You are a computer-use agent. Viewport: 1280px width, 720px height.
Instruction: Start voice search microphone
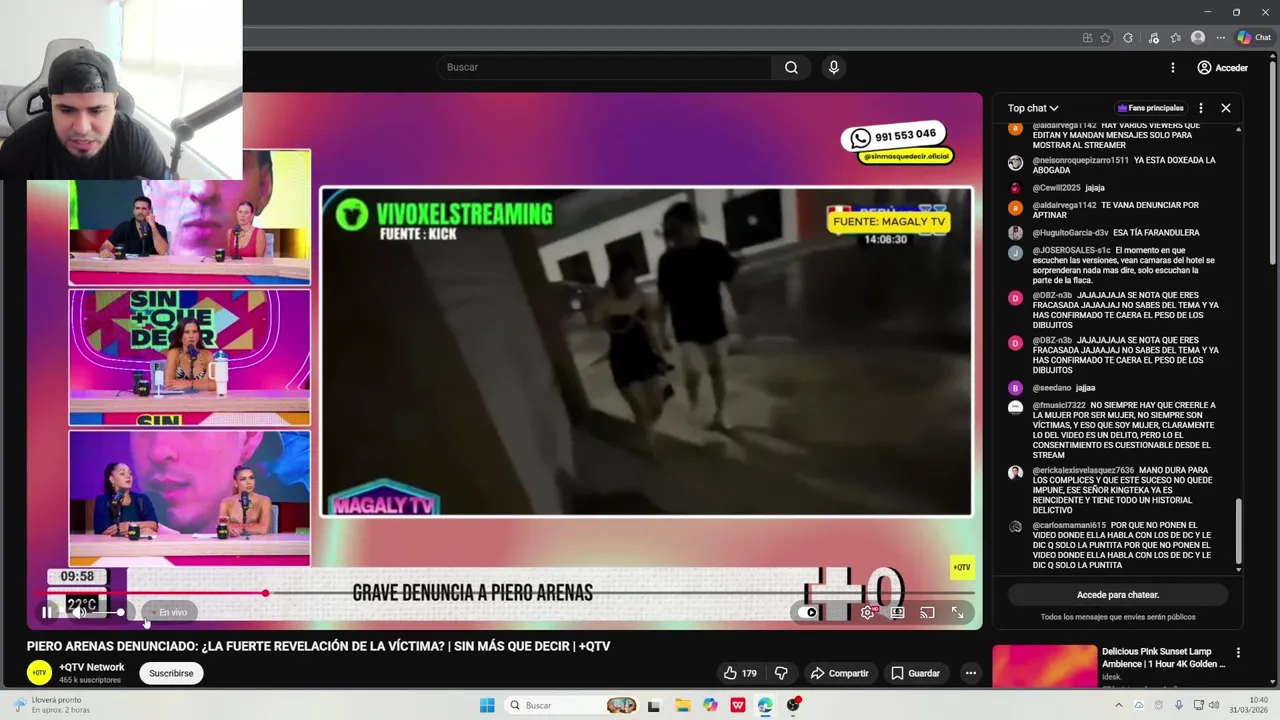pyautogui.click(x=833, y=67)
